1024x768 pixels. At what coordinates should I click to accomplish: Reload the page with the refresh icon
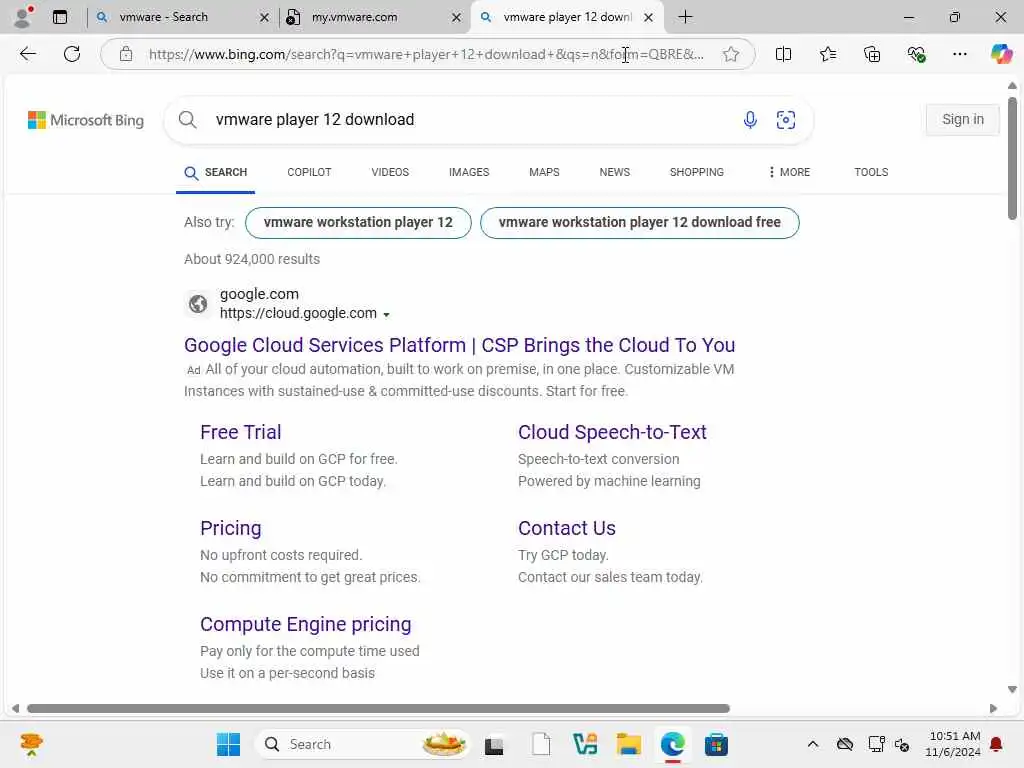[x=72, y=54]
